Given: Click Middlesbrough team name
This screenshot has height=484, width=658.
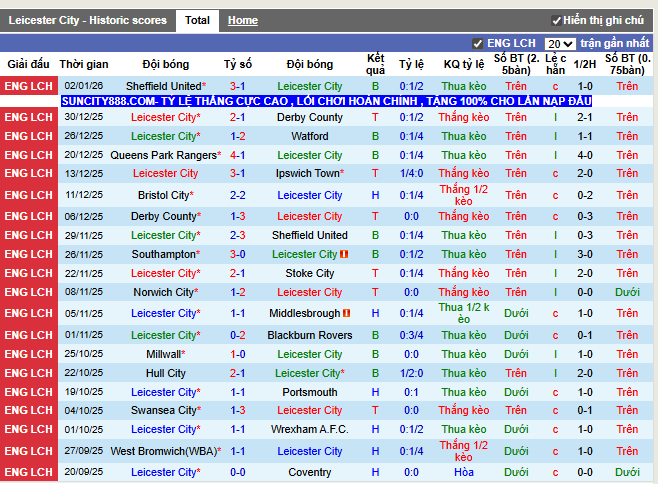Looking at the screenshot, I should [305, 313].
